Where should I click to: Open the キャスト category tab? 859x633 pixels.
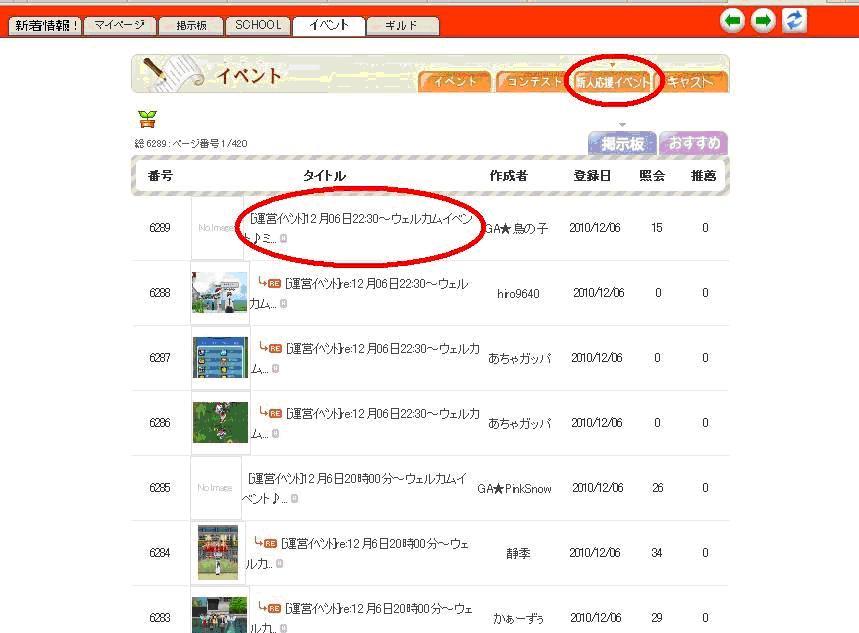tap(692, 82)
